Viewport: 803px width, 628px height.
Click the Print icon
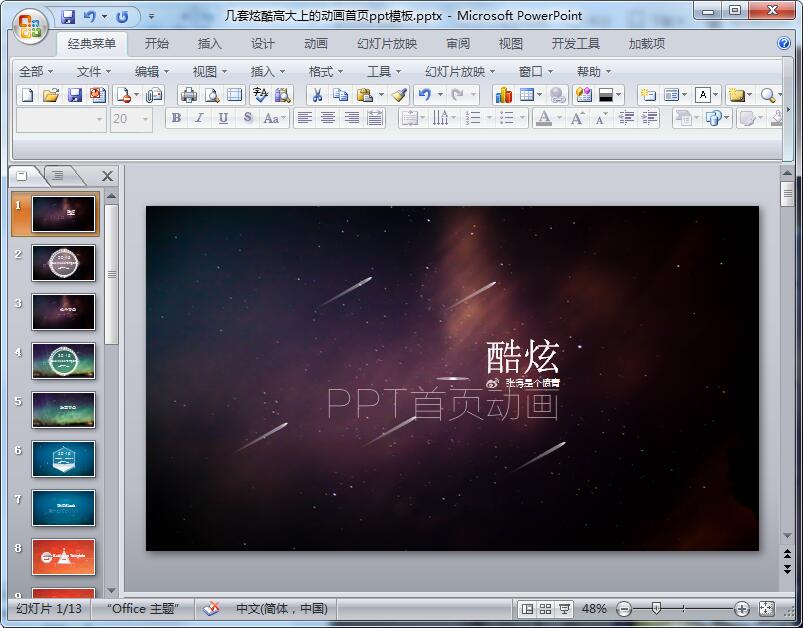coord(189,95)
